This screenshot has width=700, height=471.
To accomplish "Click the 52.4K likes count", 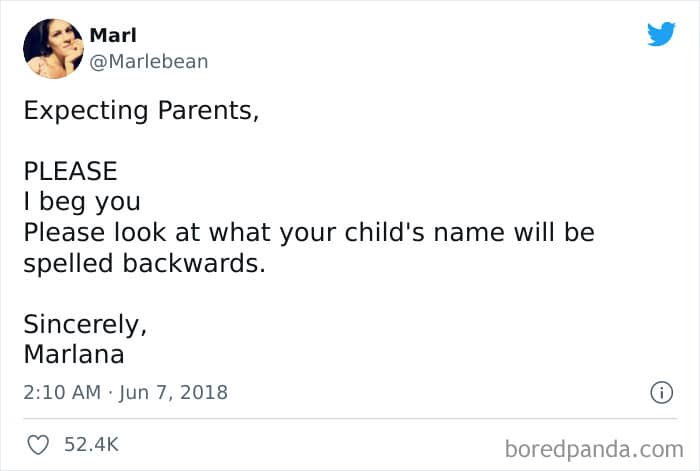I will click(x=92, y=444).
